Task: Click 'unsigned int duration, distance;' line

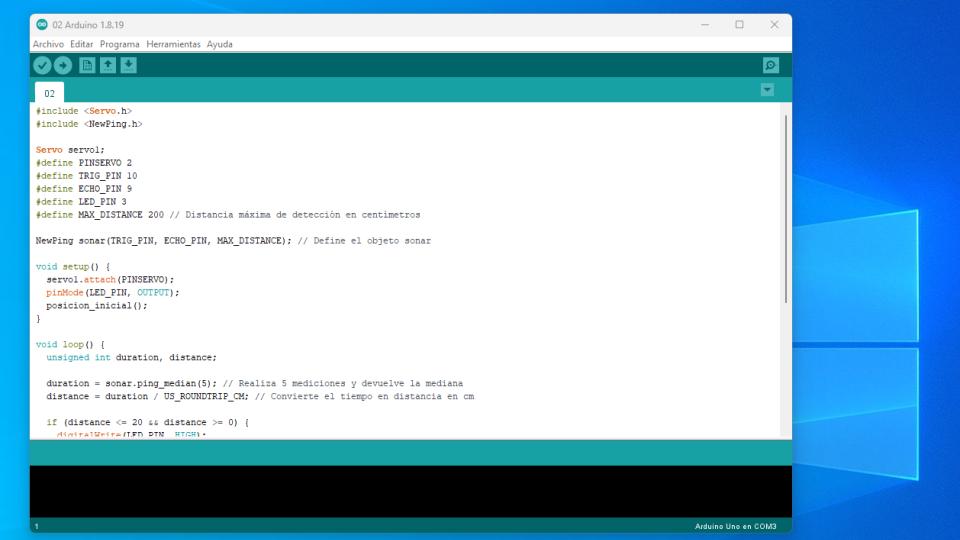Action: tap(131, 357)
